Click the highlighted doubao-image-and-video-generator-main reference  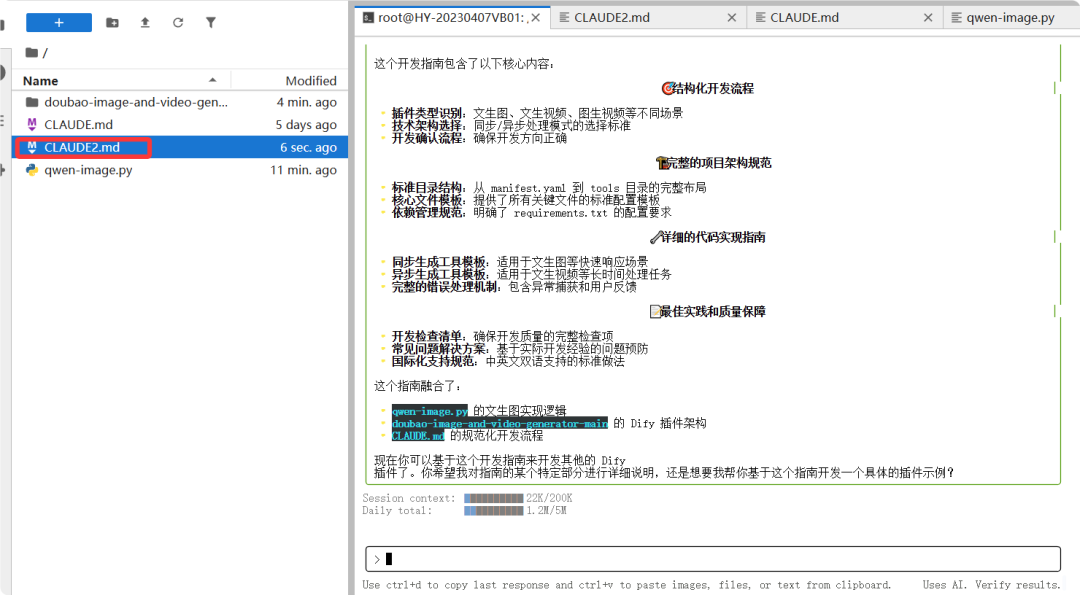point(500,424)
